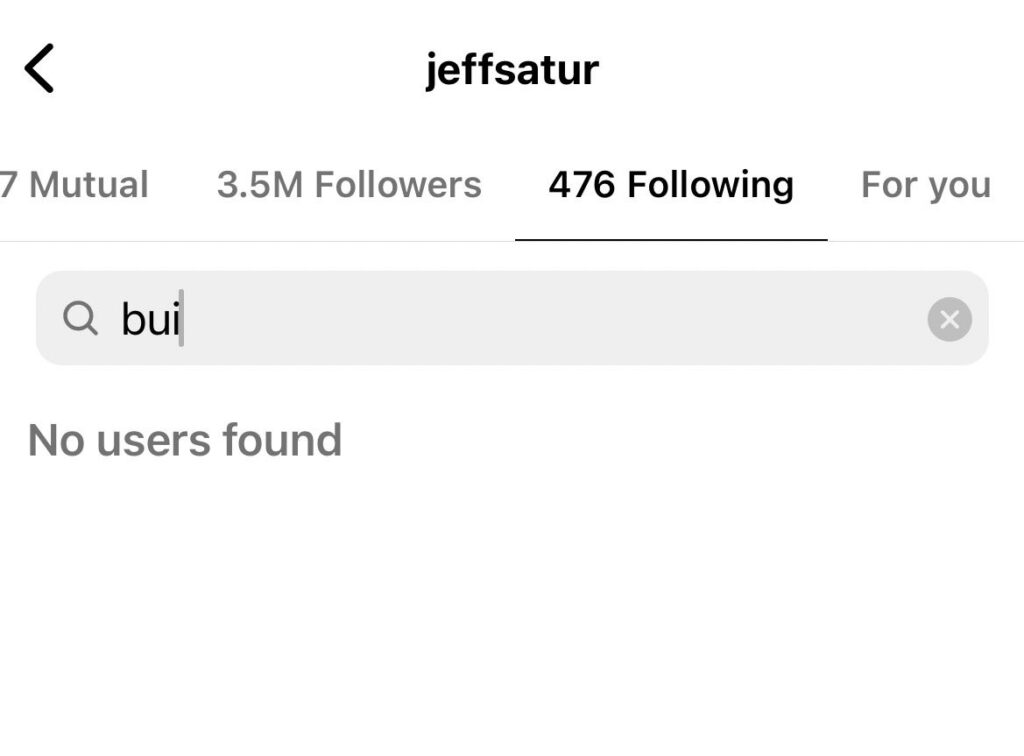Viewport: 1024px width, 756px height.
Task: Click the "476" following count
Action: pyautogui.click(x=582, y=185)
